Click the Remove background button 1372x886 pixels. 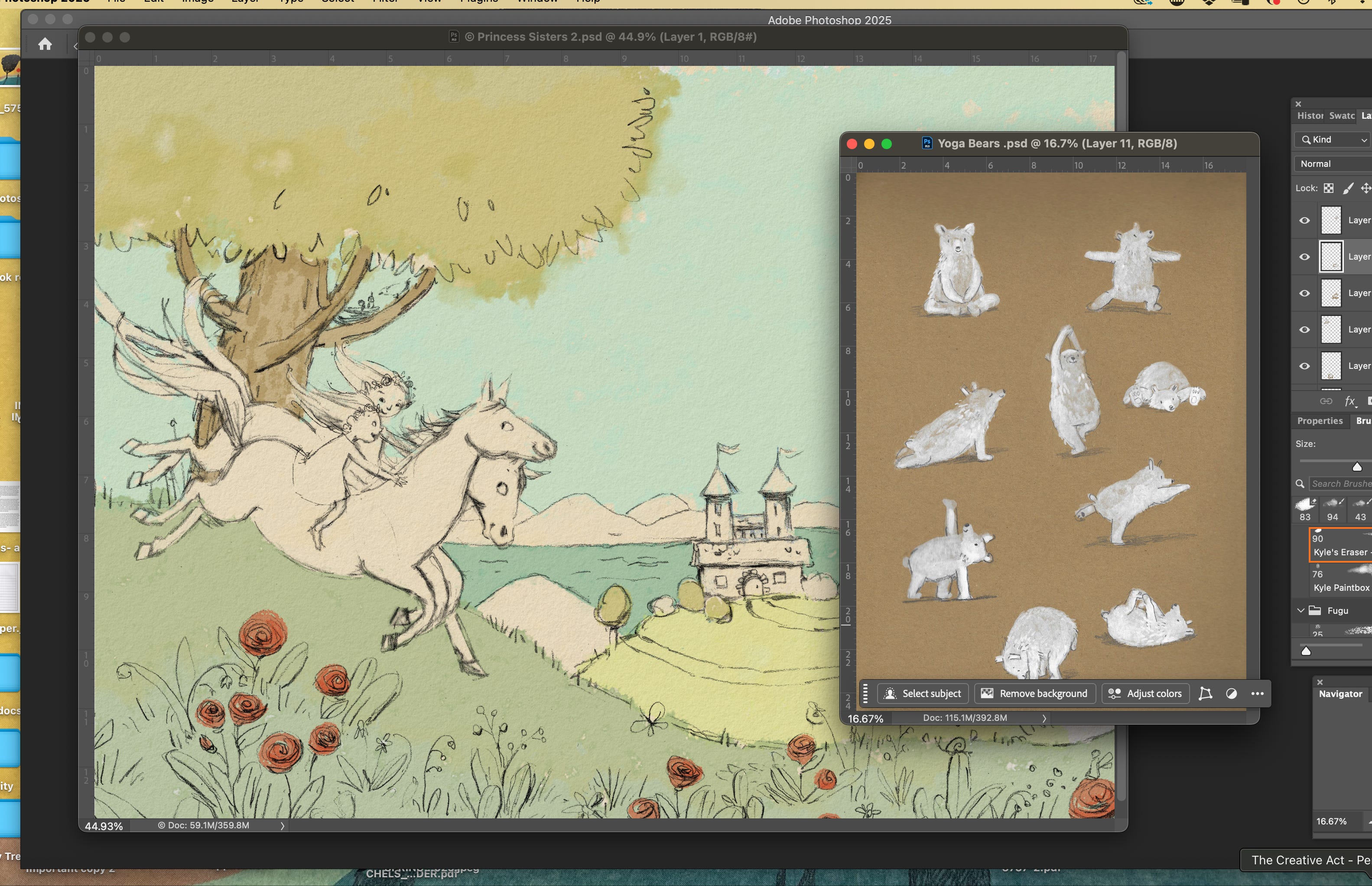click(1034, 693)
